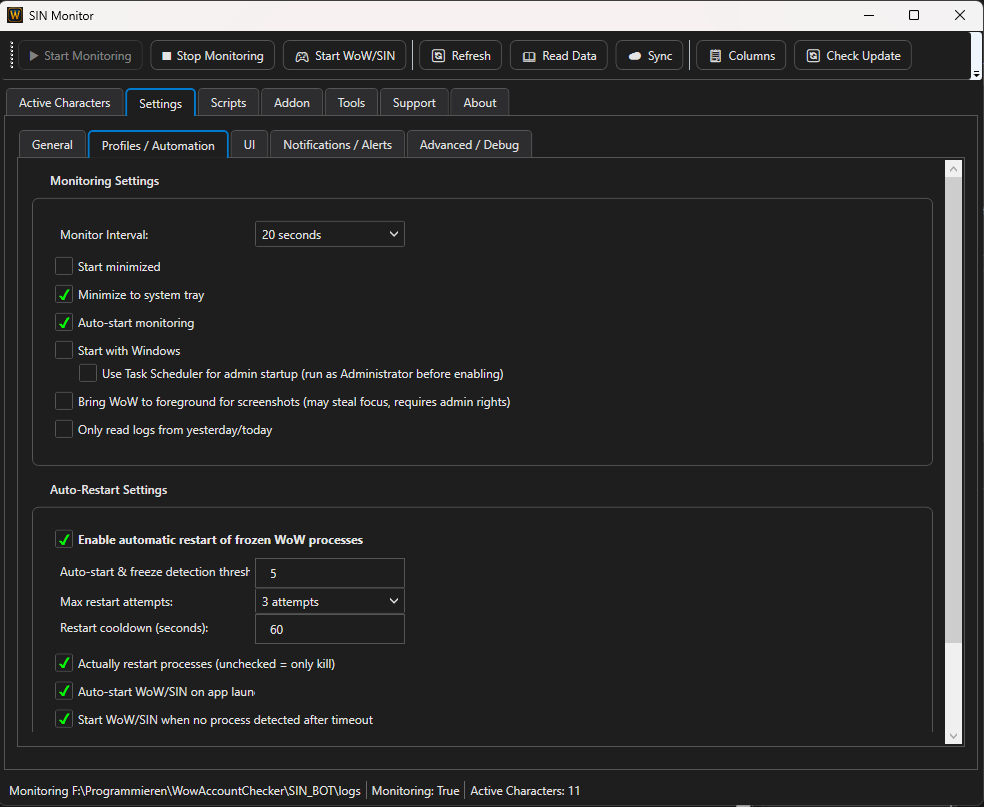Open the Monitor Interval dropdown
Screen dimensions: 984x807
coord(329,235)
